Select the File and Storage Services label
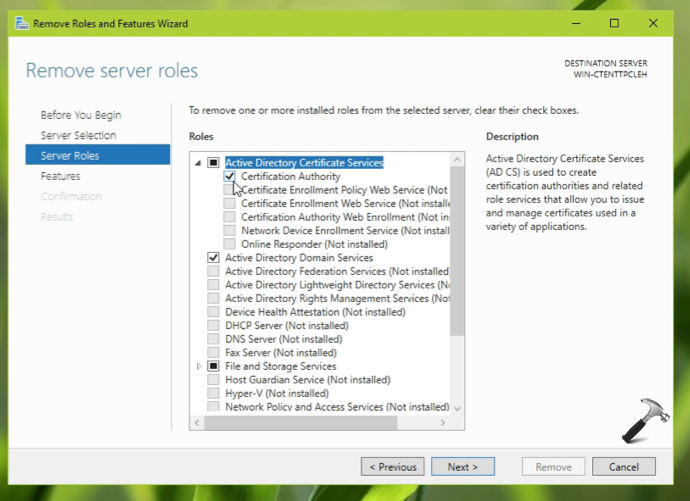Screen dimensions: 690x501 point(280,366)
